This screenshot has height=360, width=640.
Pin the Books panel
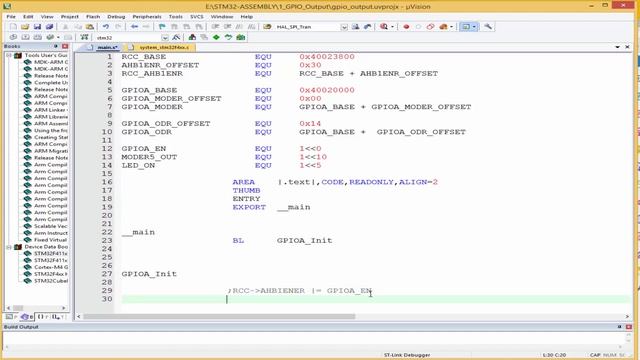pyautogui.click(x=56, y=46)
